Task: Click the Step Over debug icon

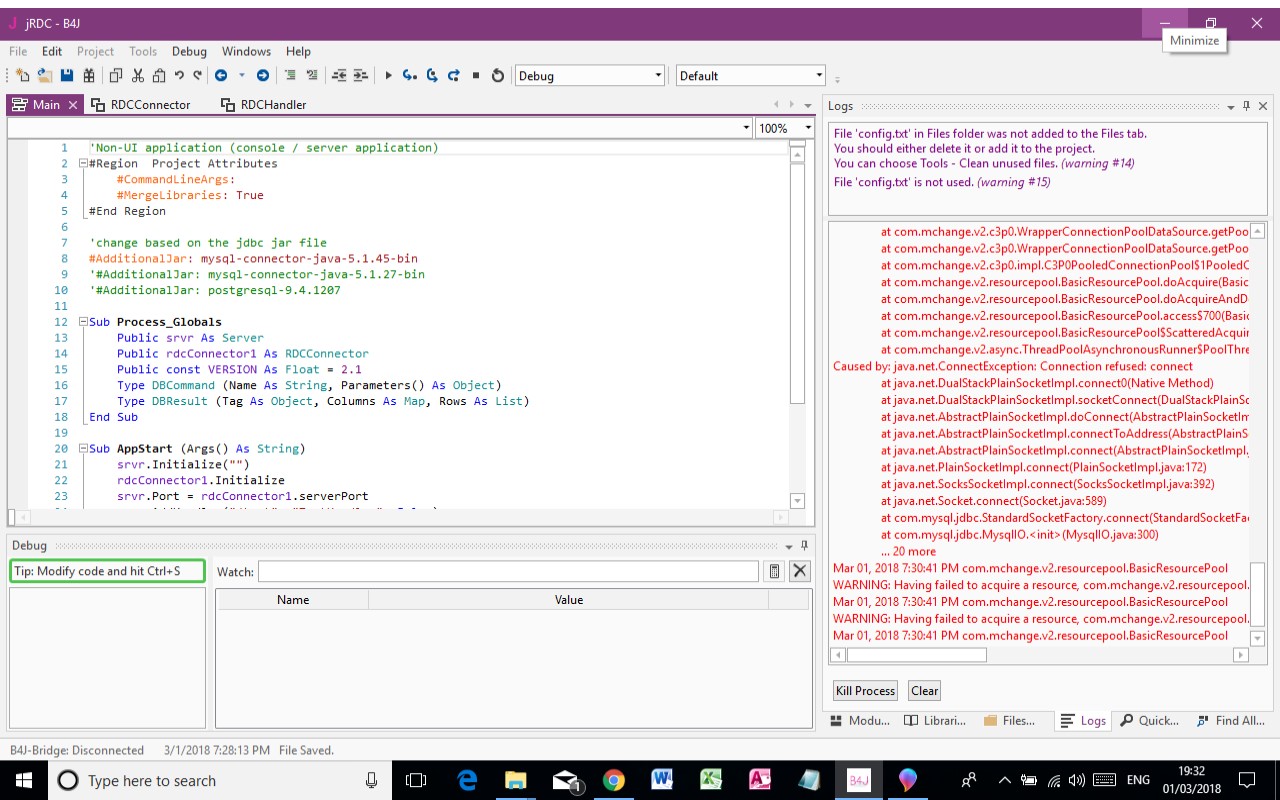Action: coord(432,76)
